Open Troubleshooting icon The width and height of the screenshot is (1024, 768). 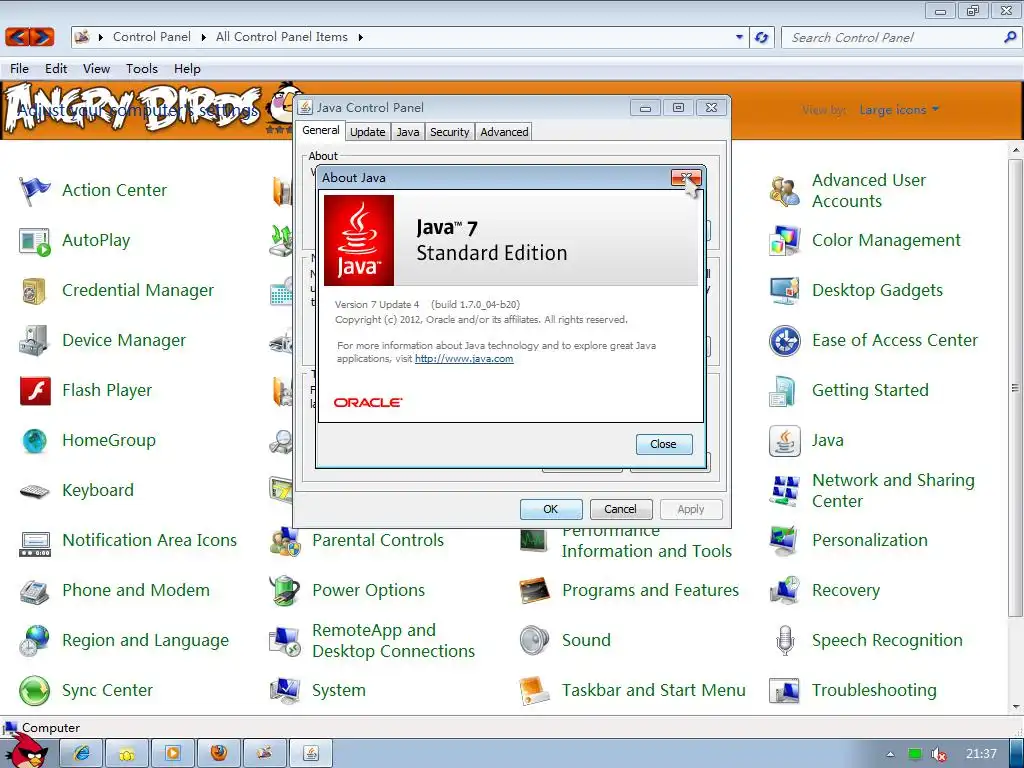point(784,691)
